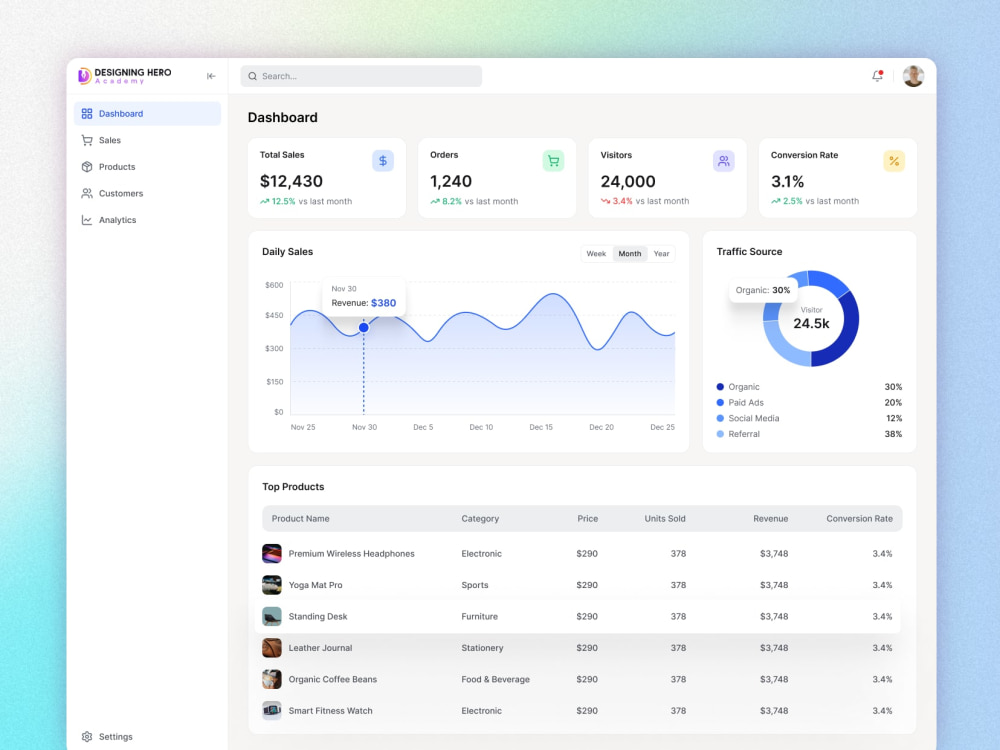Click the "Sports" category cell
The width and height of the screenshot is (1000, 750).
pyautogui.click(x=474, y=585)
